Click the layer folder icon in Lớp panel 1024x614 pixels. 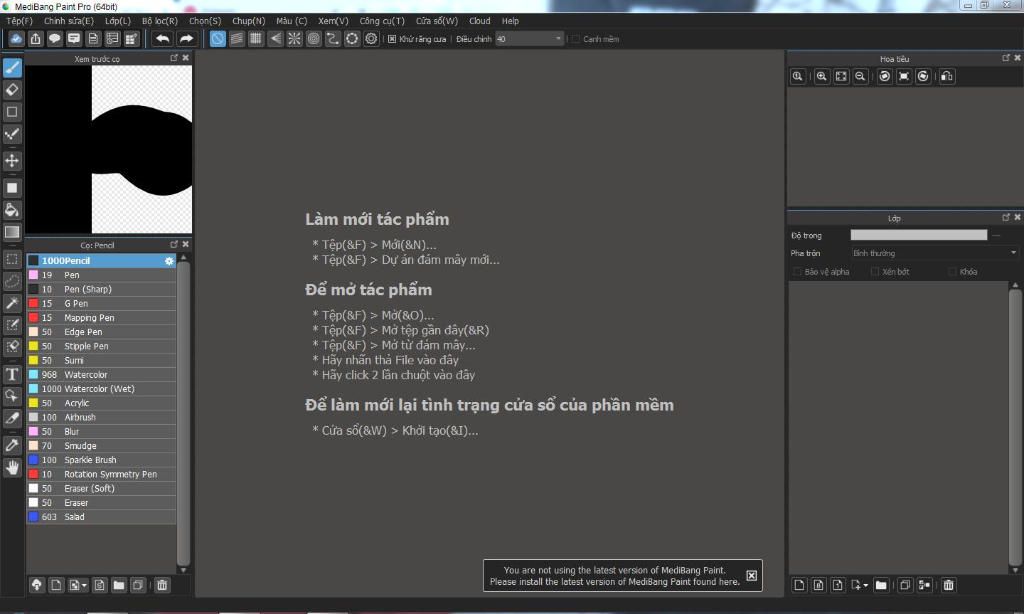click(x=881, y=585)
